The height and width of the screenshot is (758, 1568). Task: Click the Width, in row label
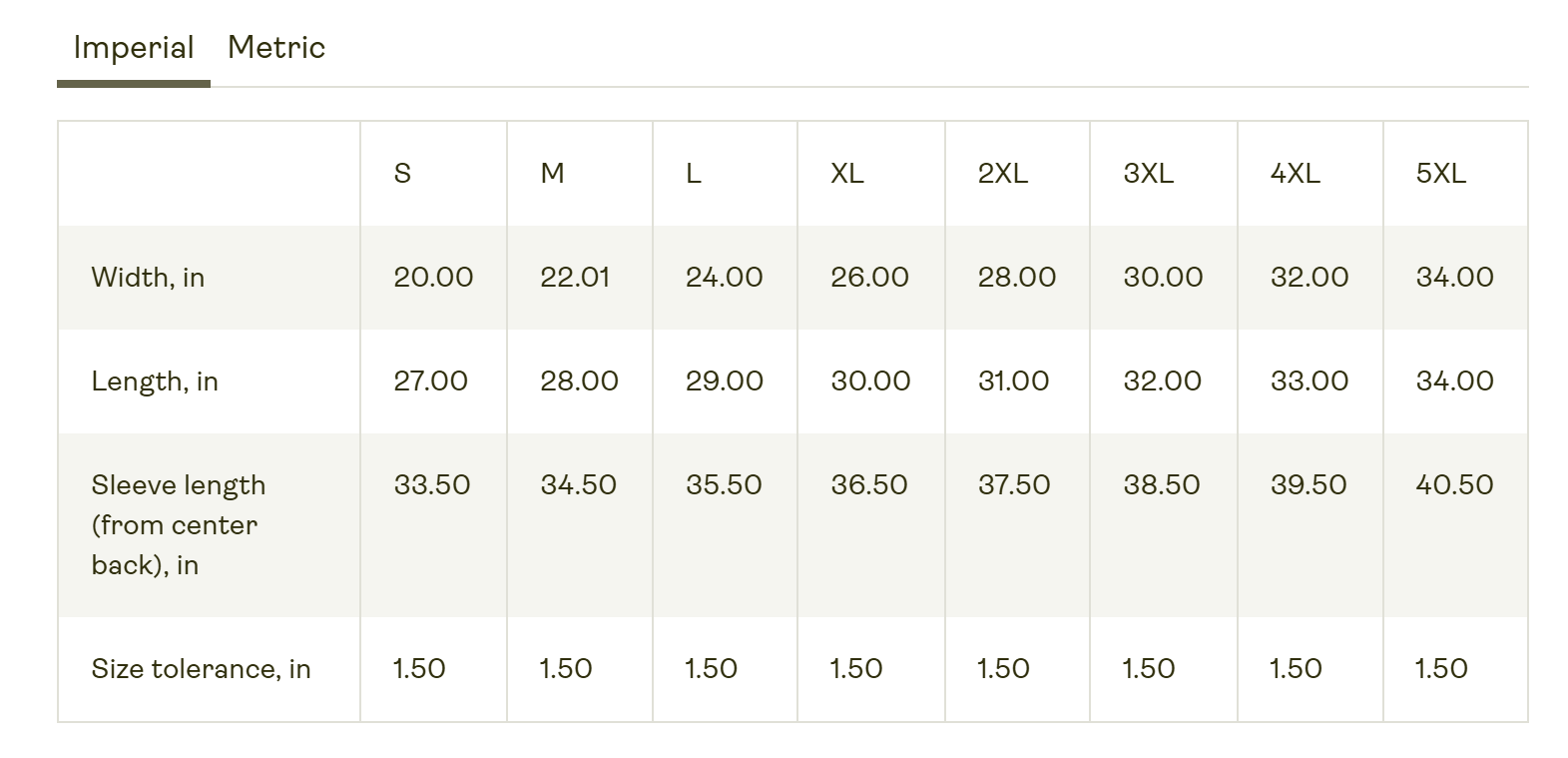click(x=148, y=278)
